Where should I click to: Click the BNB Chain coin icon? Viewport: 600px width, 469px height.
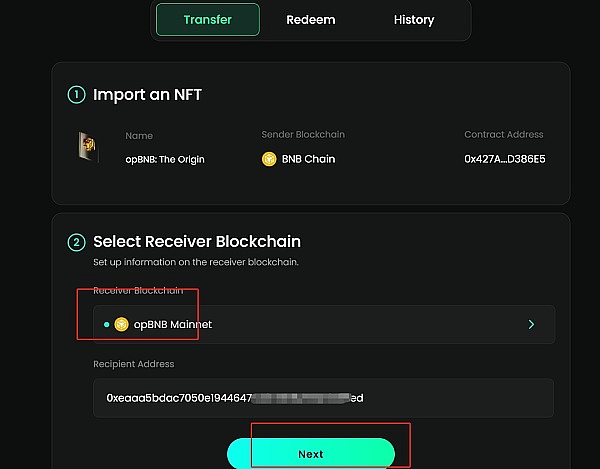(269, 159)
